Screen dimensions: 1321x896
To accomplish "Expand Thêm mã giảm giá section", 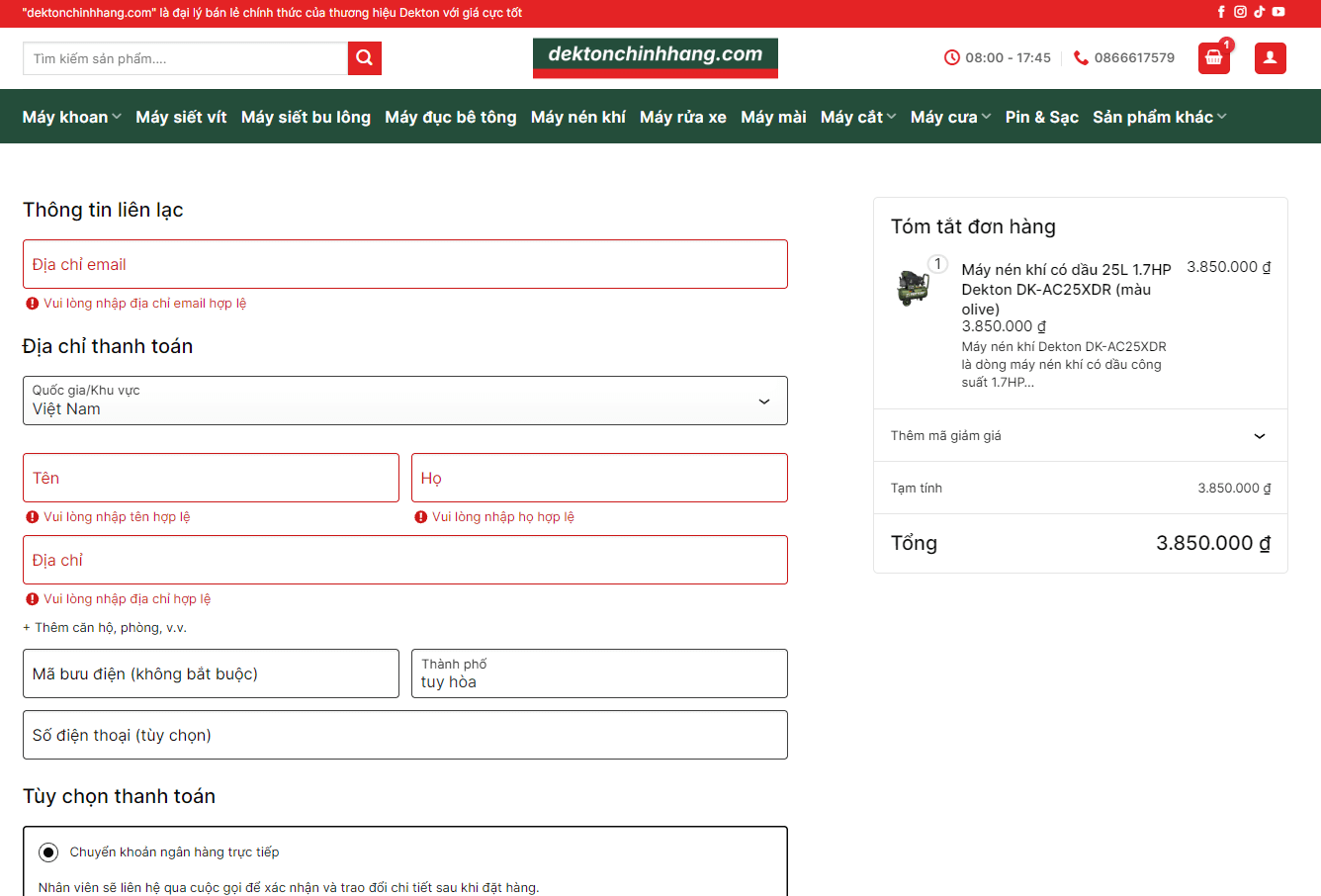I will coord(1080,436).
